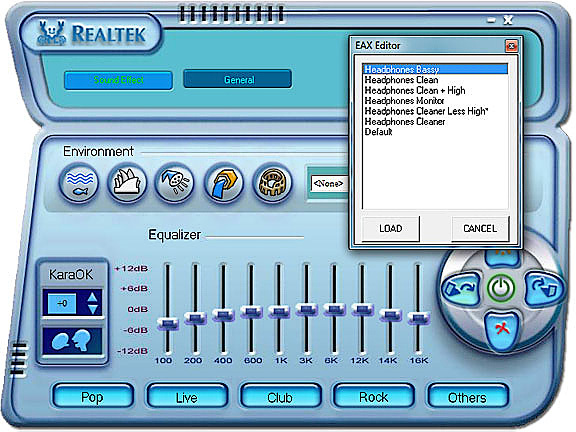Minimize the Realtek audio manager window
The image size is (576, 432).
click(492, 21)
